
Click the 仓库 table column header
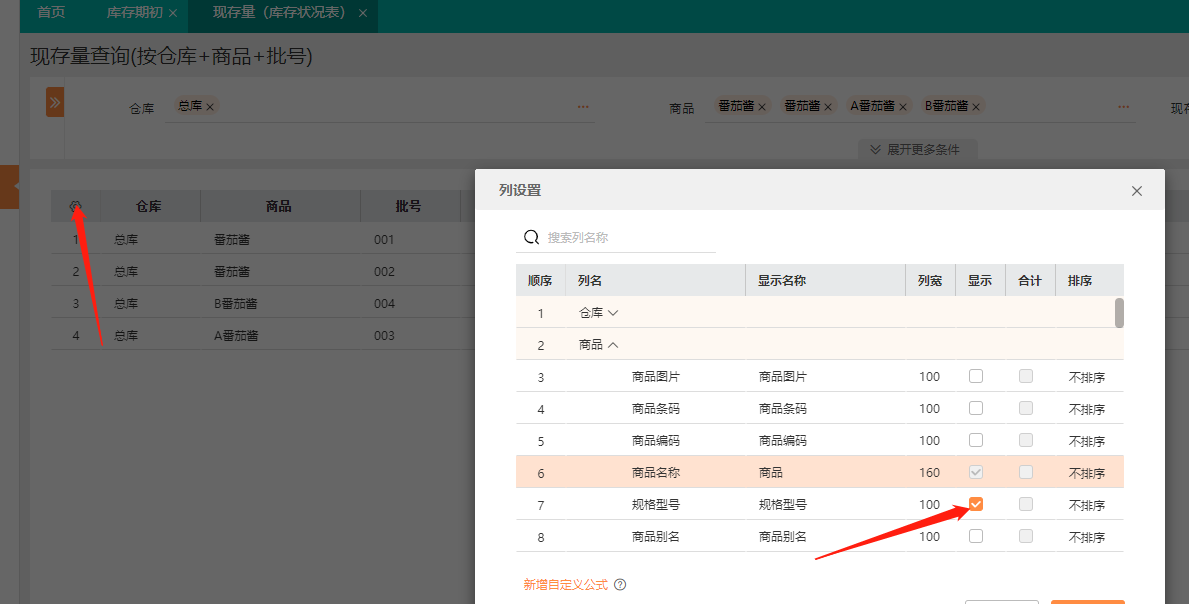(x=149, y=206)
